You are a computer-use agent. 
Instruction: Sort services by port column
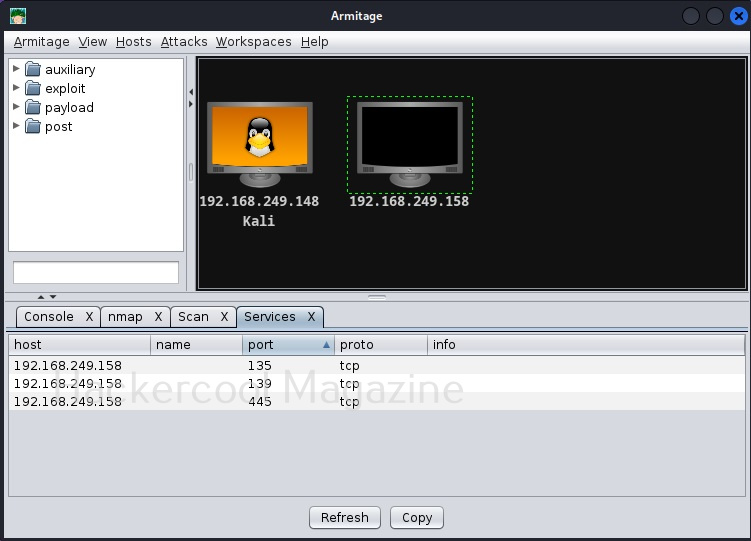tap(288, 345)
